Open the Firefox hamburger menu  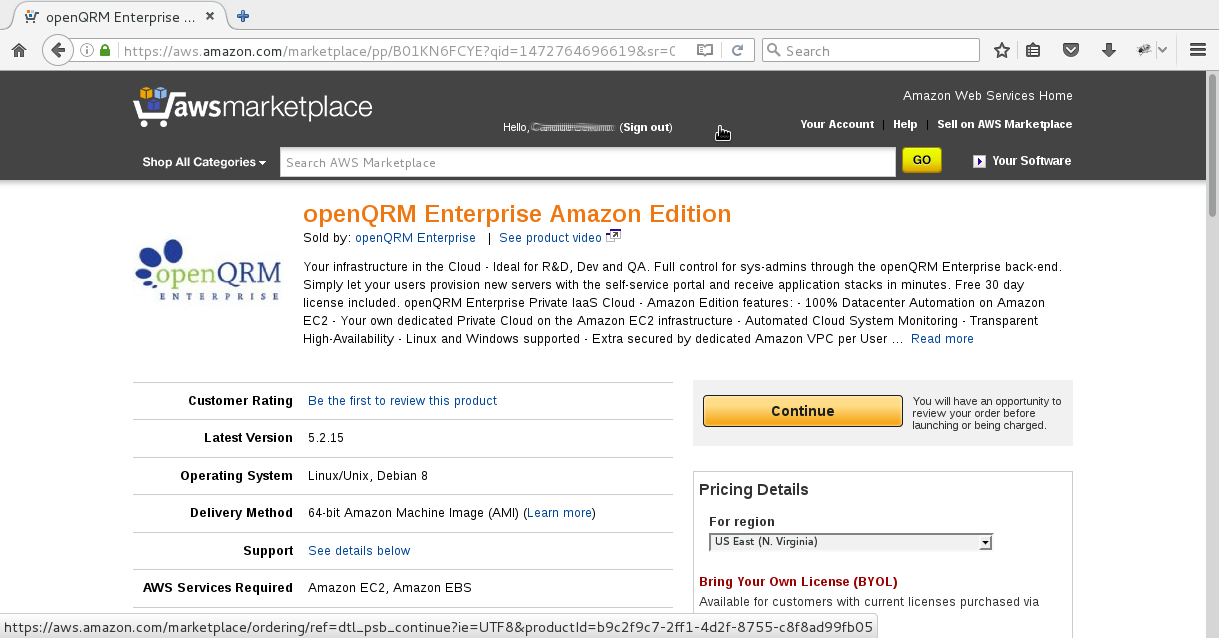click(1198, 50)
